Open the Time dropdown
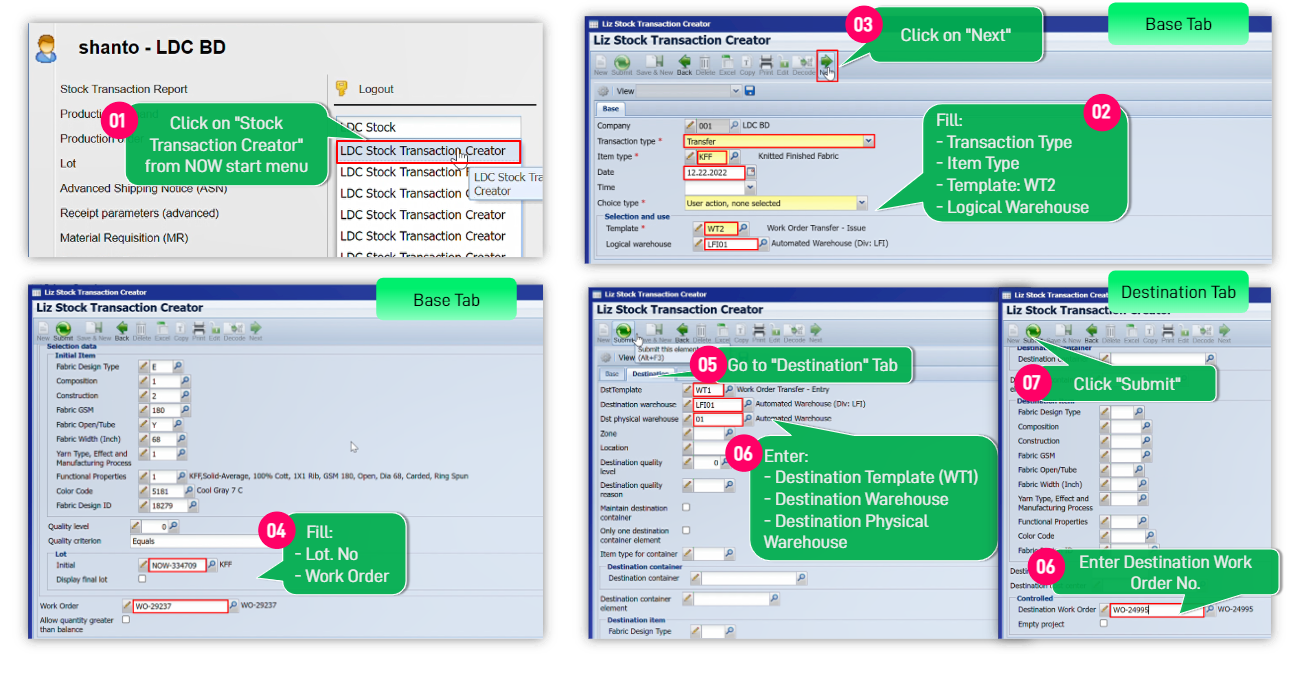The image size is (1315, 680). pyautogui.click(x=750, y=187)
